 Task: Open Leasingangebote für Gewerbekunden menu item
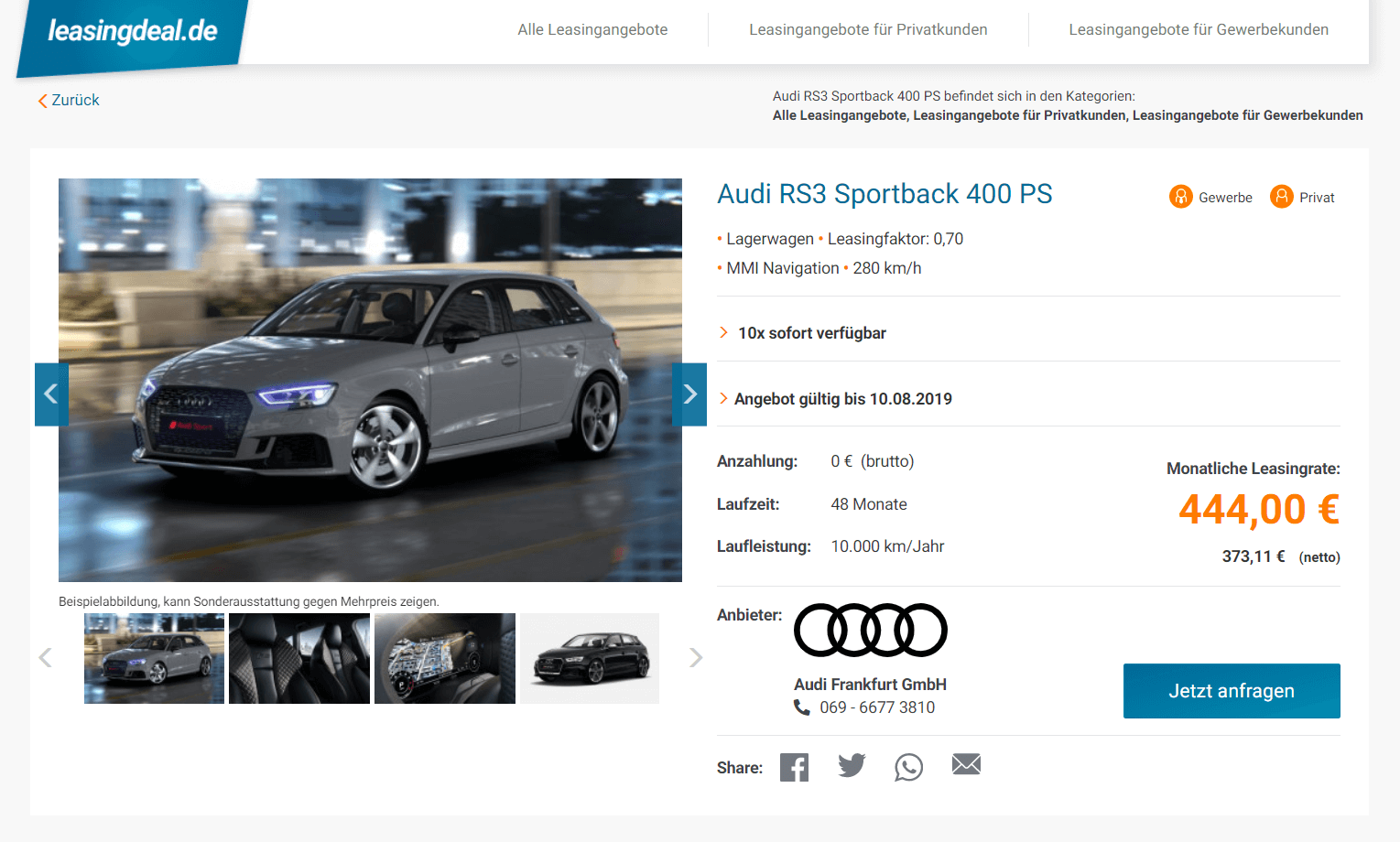click(1199, 29)
